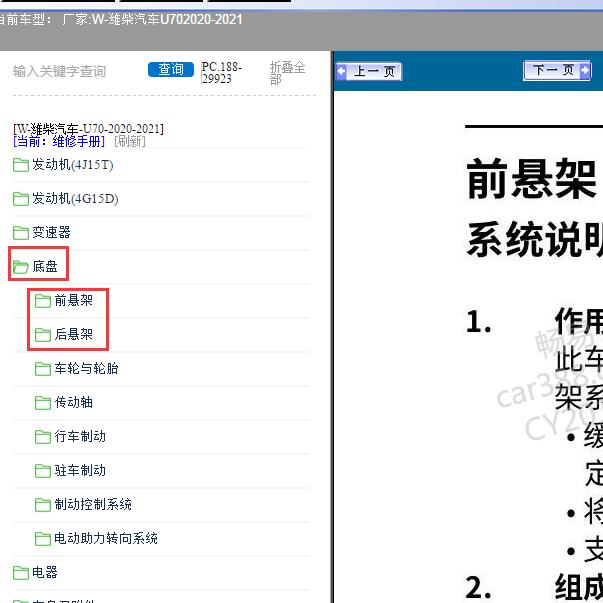Open the 行车制动 subfolder
Viewport: 603px width, 603px height.
coord(80,436)
